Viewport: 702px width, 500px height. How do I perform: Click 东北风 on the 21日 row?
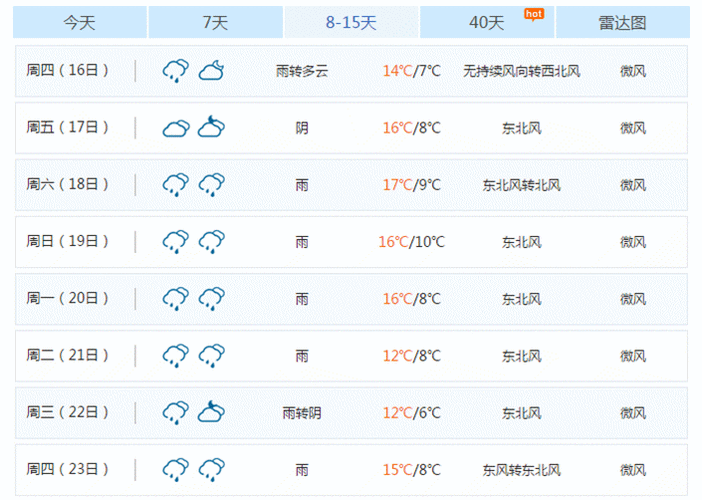coord(522,356)
